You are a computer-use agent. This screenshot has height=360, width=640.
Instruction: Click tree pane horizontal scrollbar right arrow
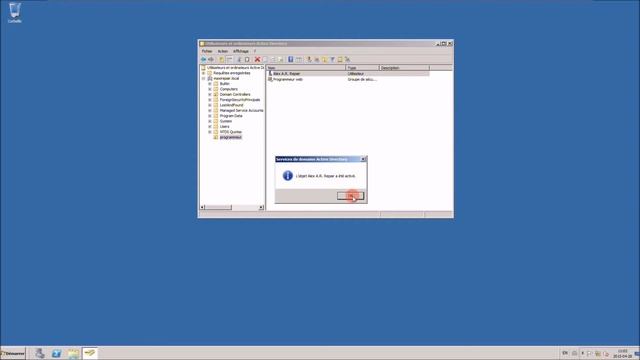(x=261, y=207)
